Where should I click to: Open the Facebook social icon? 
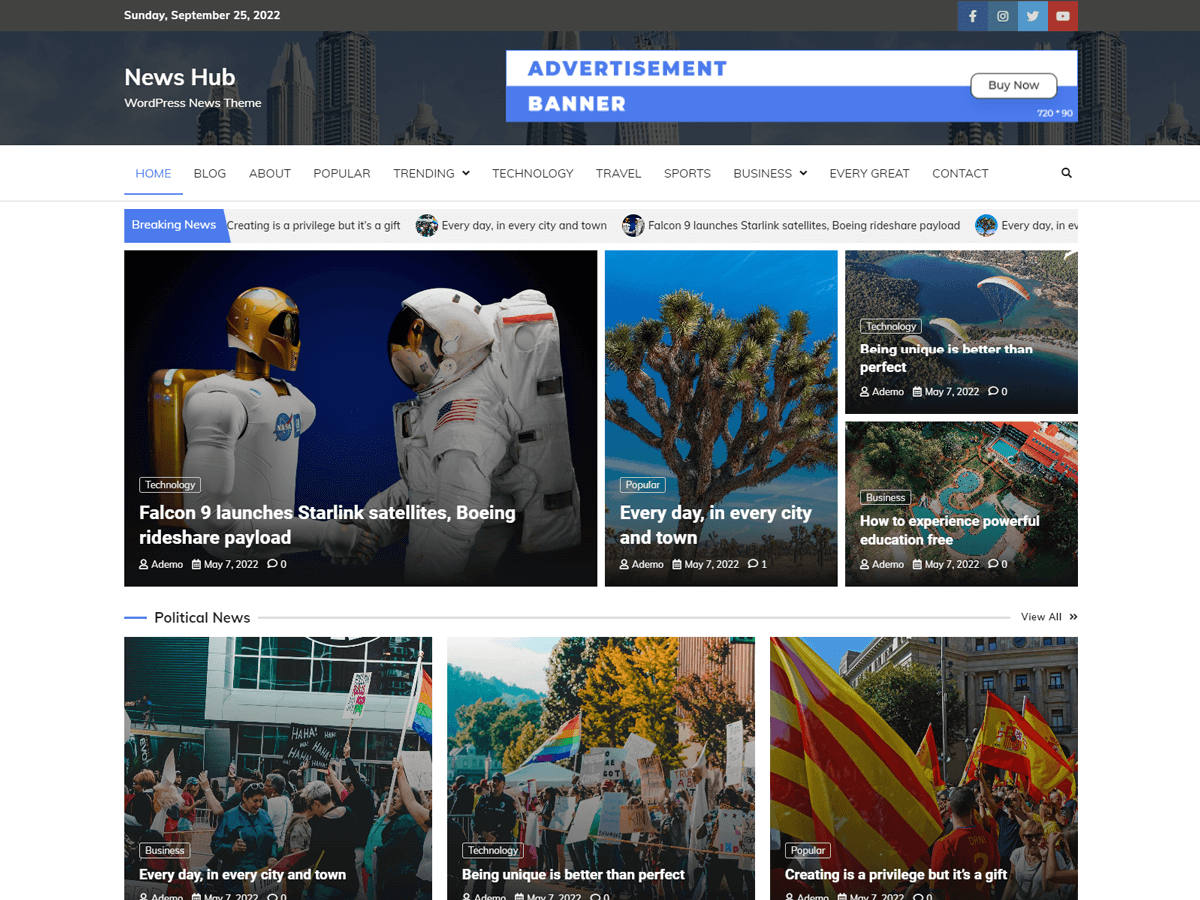click(x=971, y=16)
